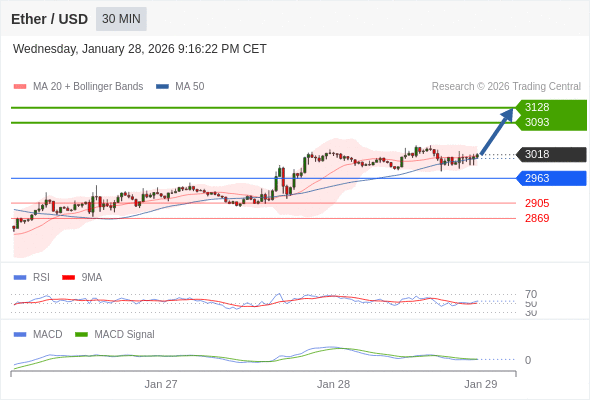The width and height of the screenshot is (590, 400).
Task: Click the 3018 current price tag
Action: point(551,154)
